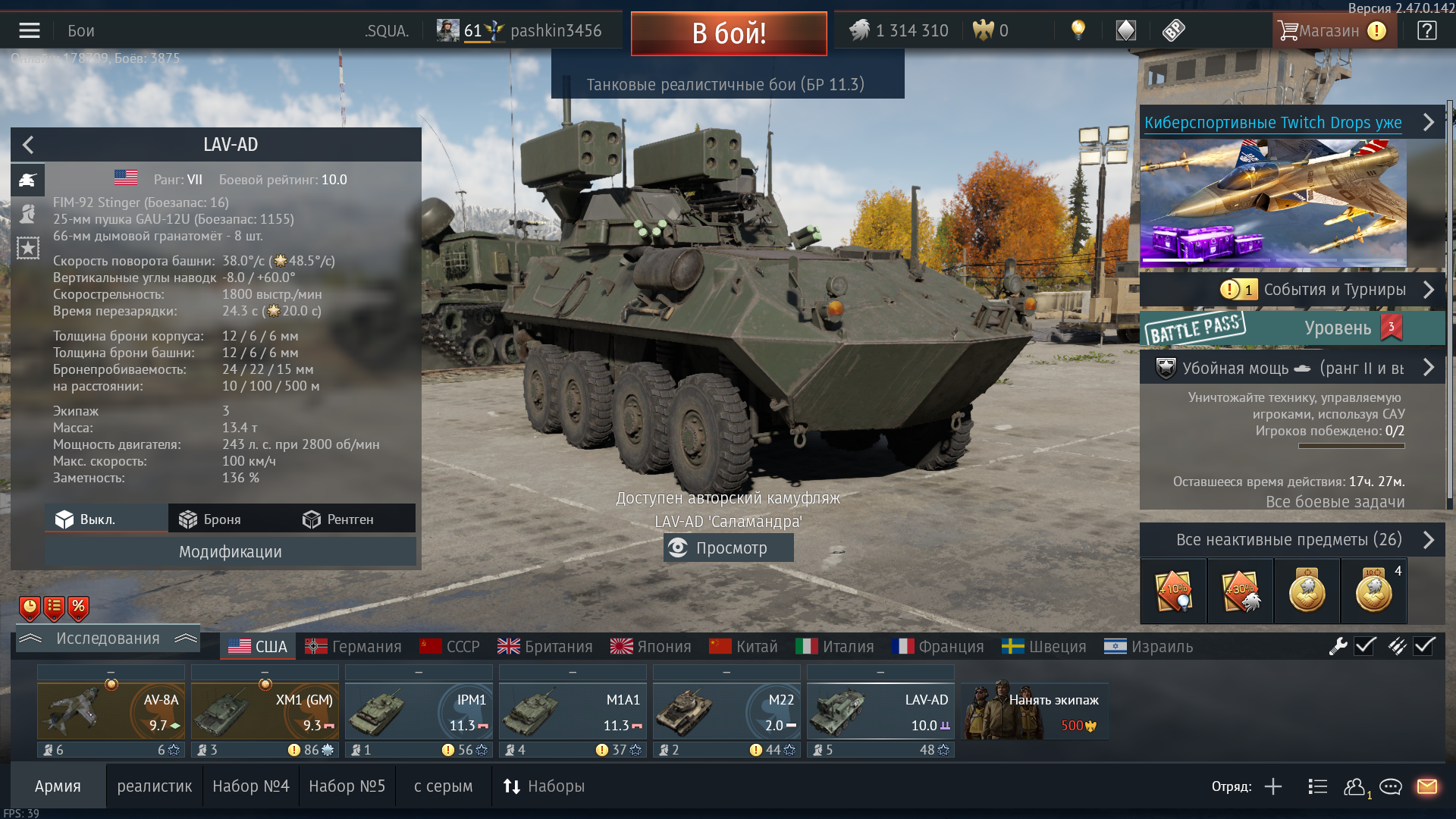
Task: Collapse the LAV-AD info panel arrow
Action: [28, 144]
